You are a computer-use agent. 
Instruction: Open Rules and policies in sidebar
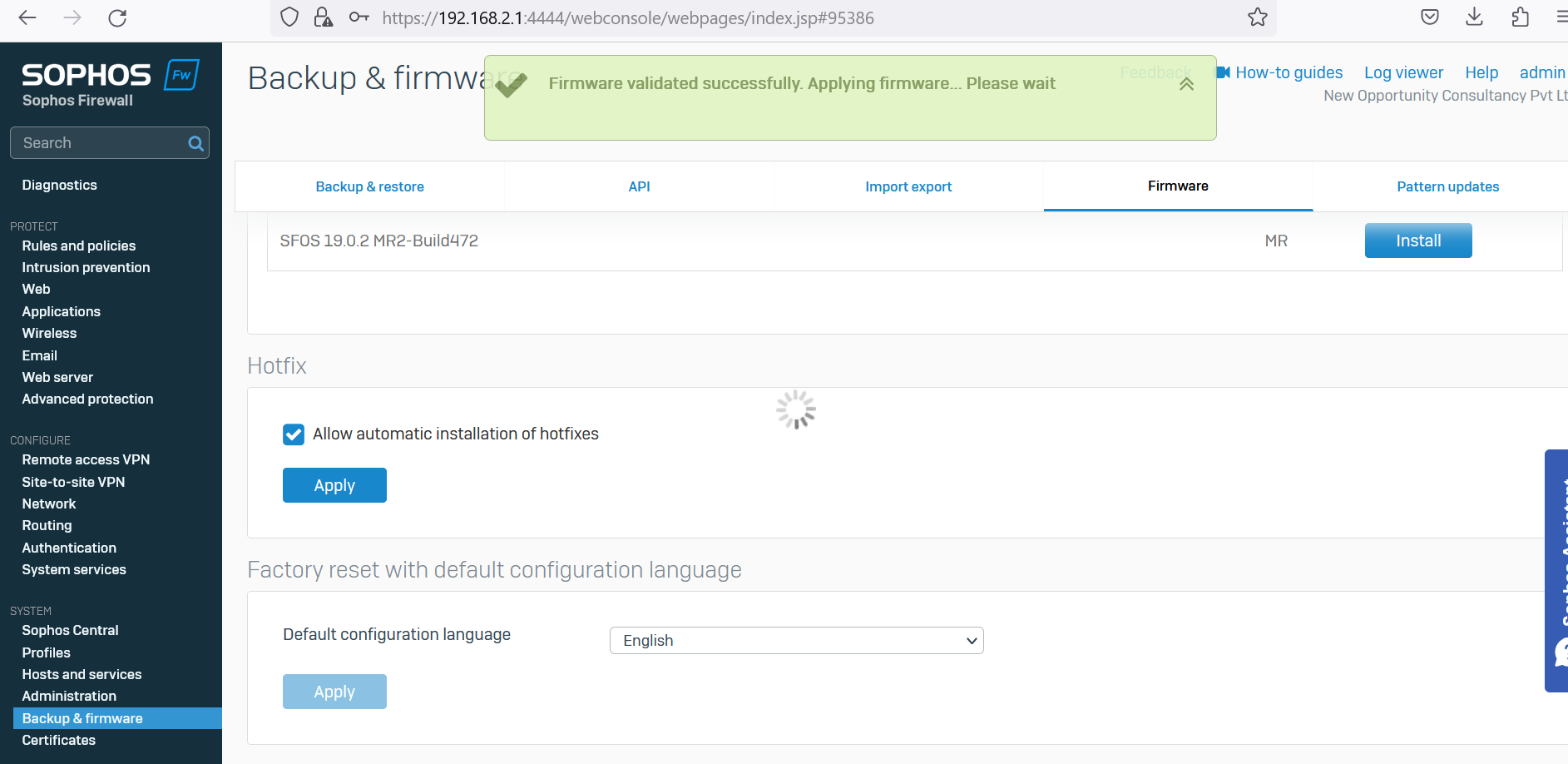pos(79,246)
